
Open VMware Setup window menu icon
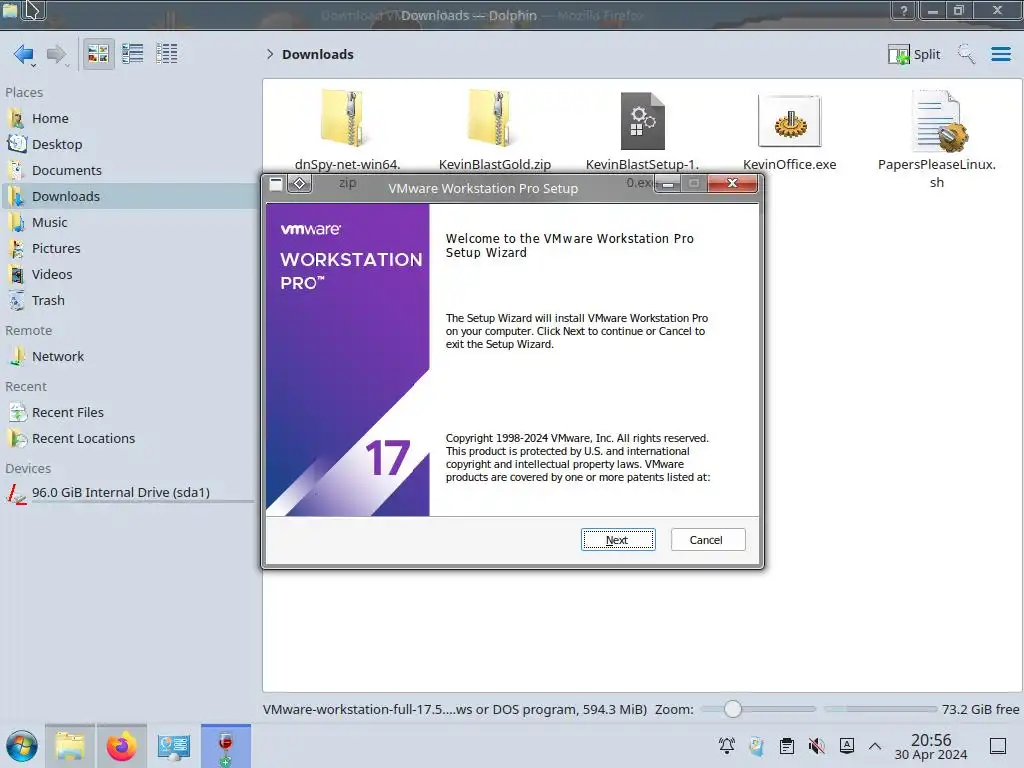click(x=276, y=184)
